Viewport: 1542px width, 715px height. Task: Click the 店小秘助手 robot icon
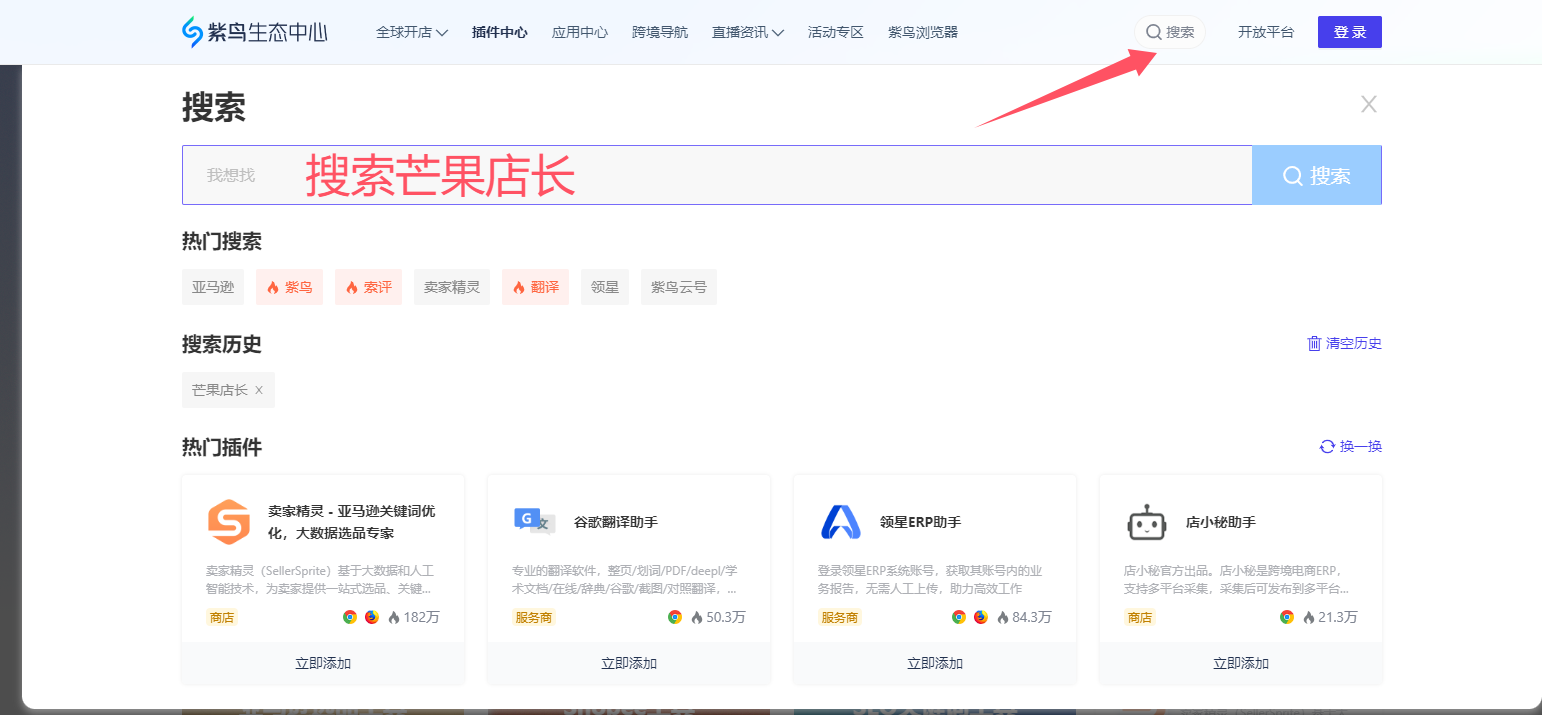1146,522
